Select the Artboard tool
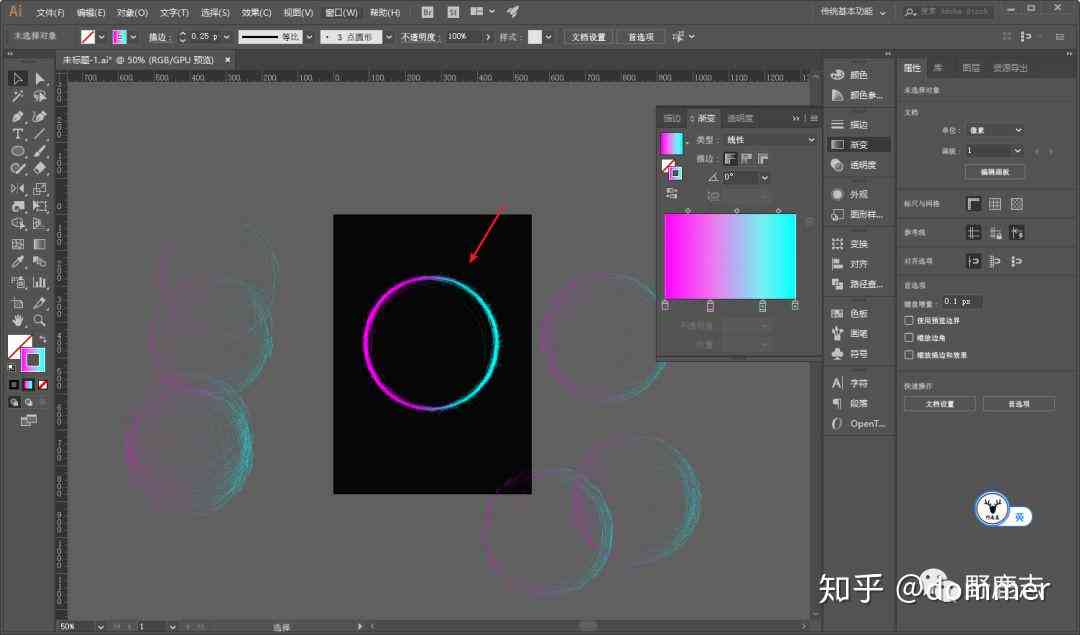Screen dimensions: 1080x635 pyautogui.click(x=18, y=303)
